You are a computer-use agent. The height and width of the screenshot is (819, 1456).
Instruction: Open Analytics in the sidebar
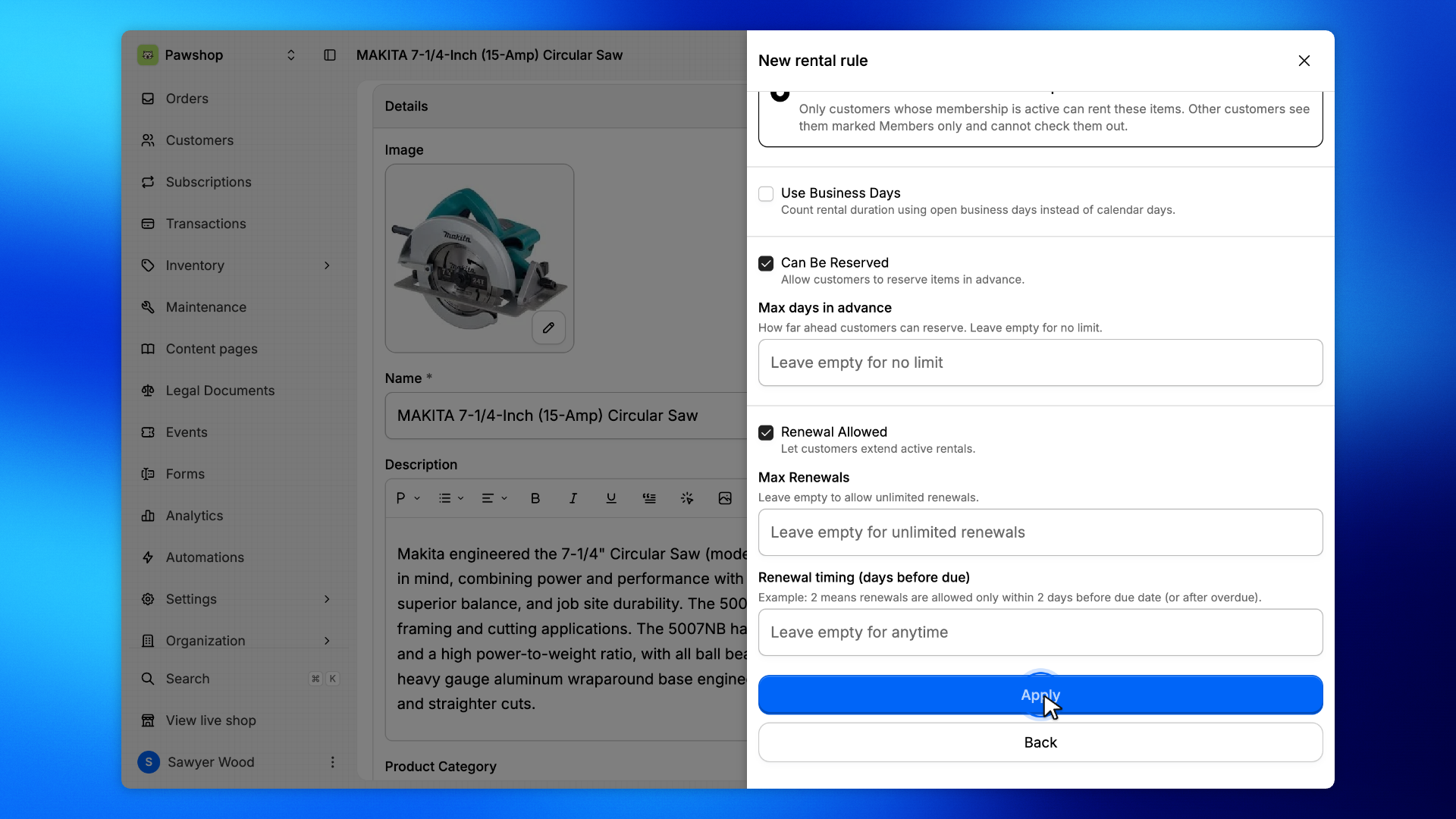240,516
